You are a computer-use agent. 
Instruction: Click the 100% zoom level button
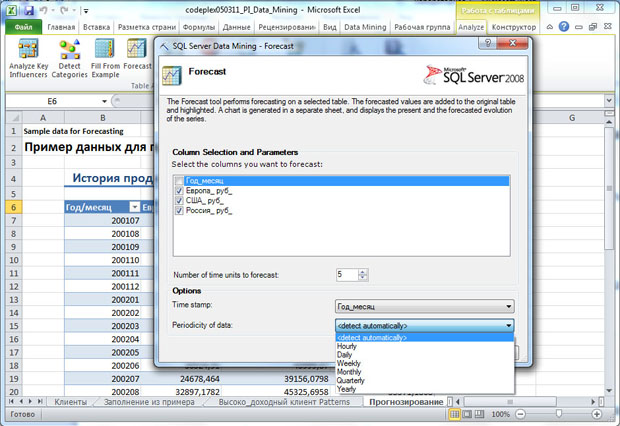click(500, 414)
